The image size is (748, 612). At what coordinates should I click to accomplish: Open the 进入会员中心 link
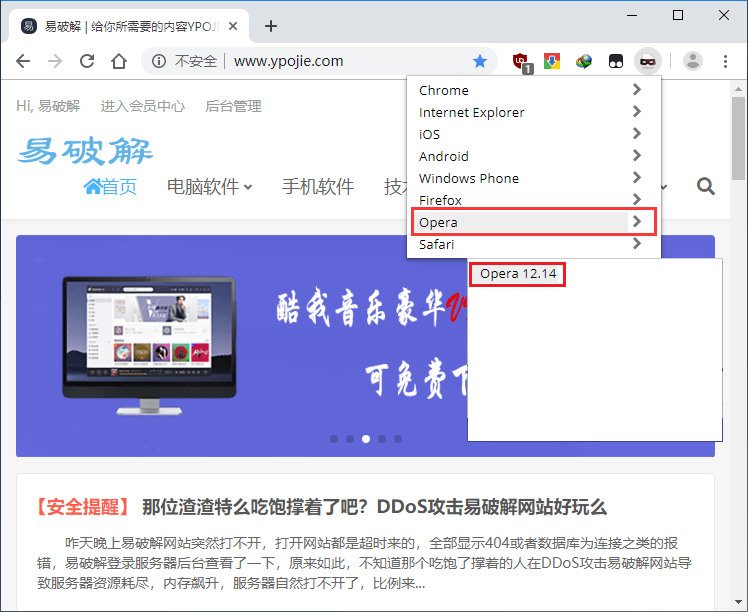tap(142, 106)
